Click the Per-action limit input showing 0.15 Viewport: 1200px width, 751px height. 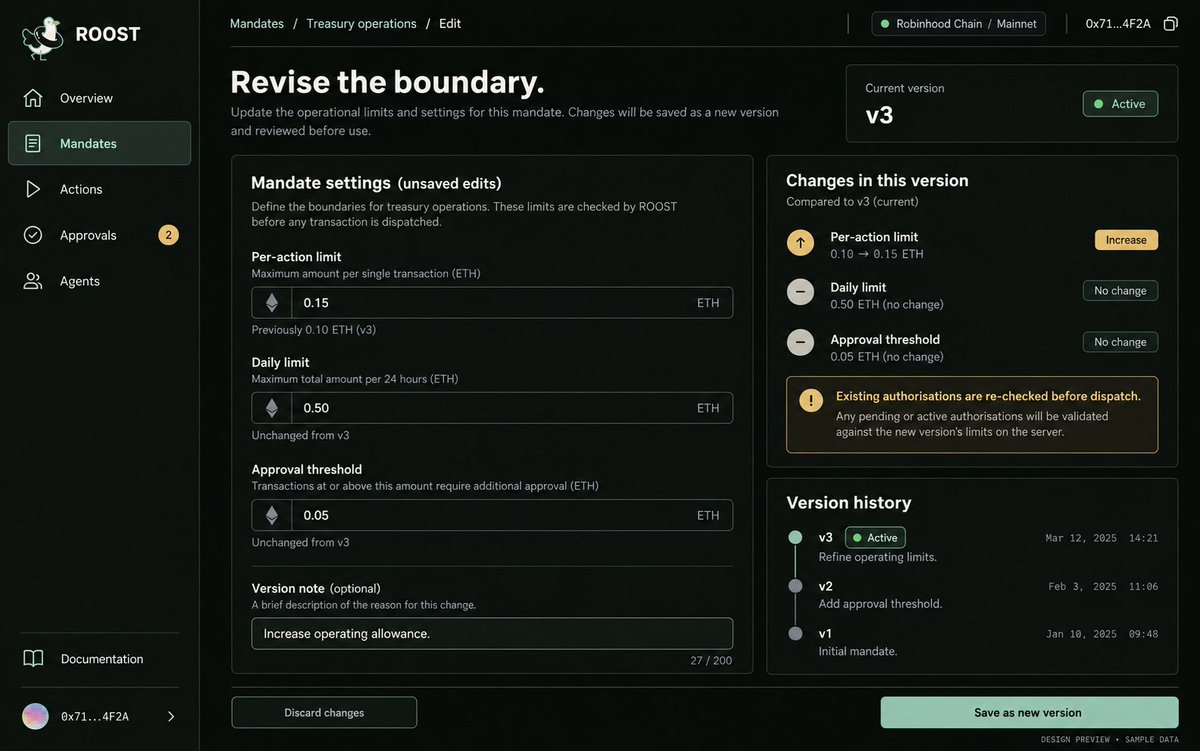(x=492, y=303)
